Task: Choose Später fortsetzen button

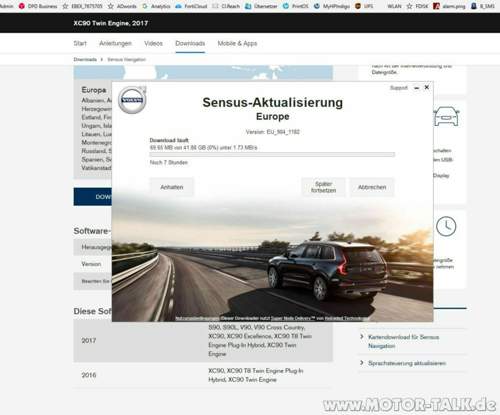Action: tap(323, 187)
